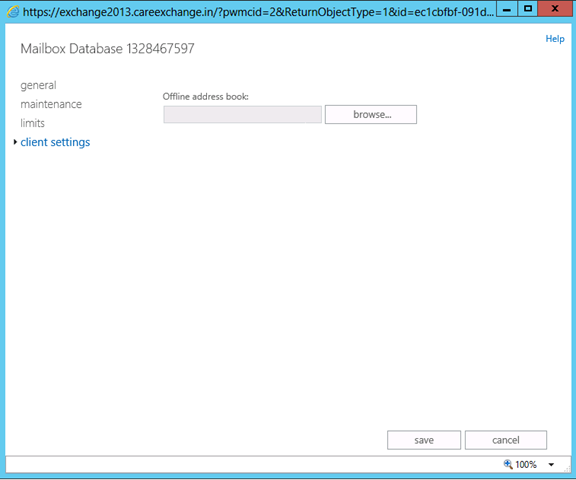This screenshot has width=576, height=480.
Task: Maximize the mailbox database window
Action: click(528, 9)
